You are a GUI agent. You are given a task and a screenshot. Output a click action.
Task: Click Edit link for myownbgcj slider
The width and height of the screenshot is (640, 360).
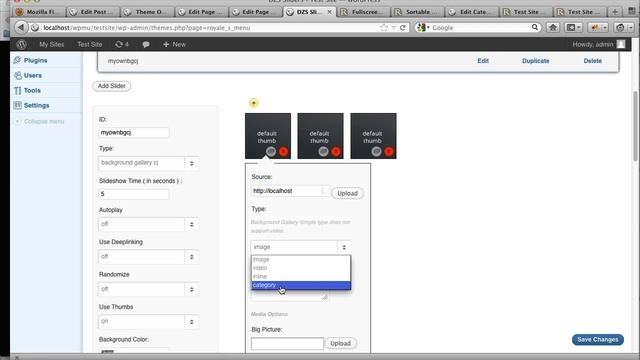[x=483, y=61]
